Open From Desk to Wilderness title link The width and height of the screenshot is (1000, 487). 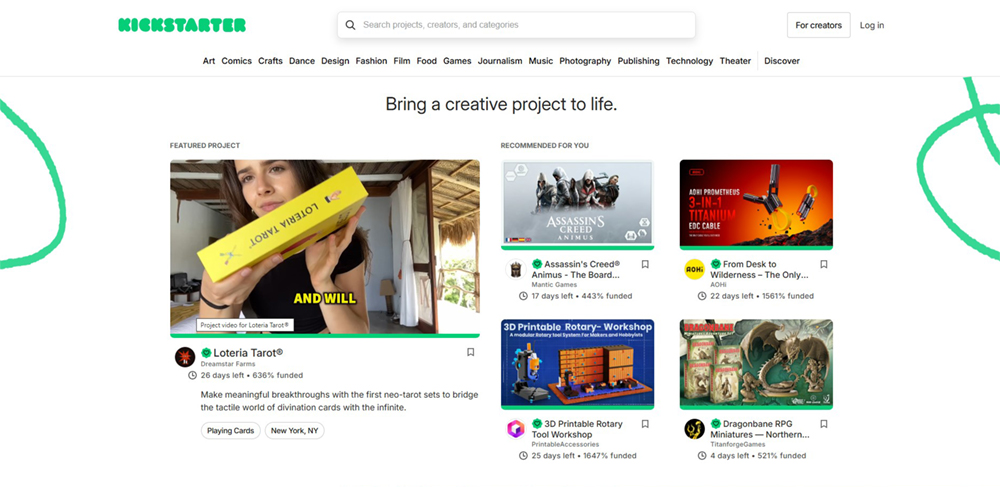(x=759, y=270)
